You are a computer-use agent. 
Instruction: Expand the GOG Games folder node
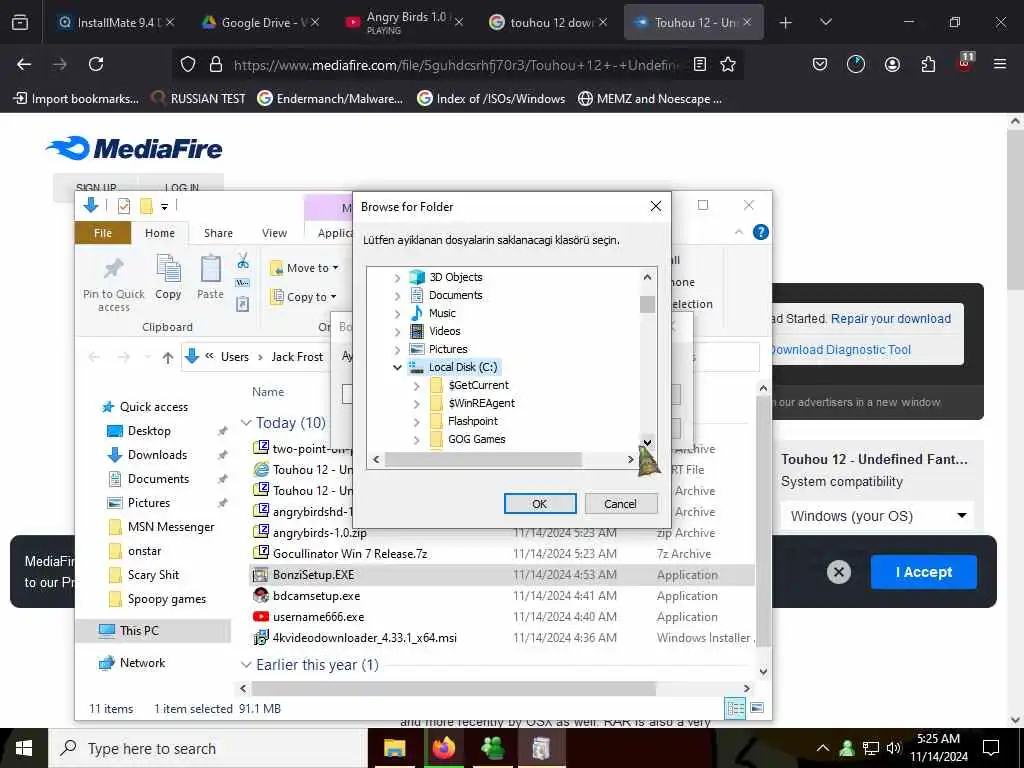pos(417,440)
